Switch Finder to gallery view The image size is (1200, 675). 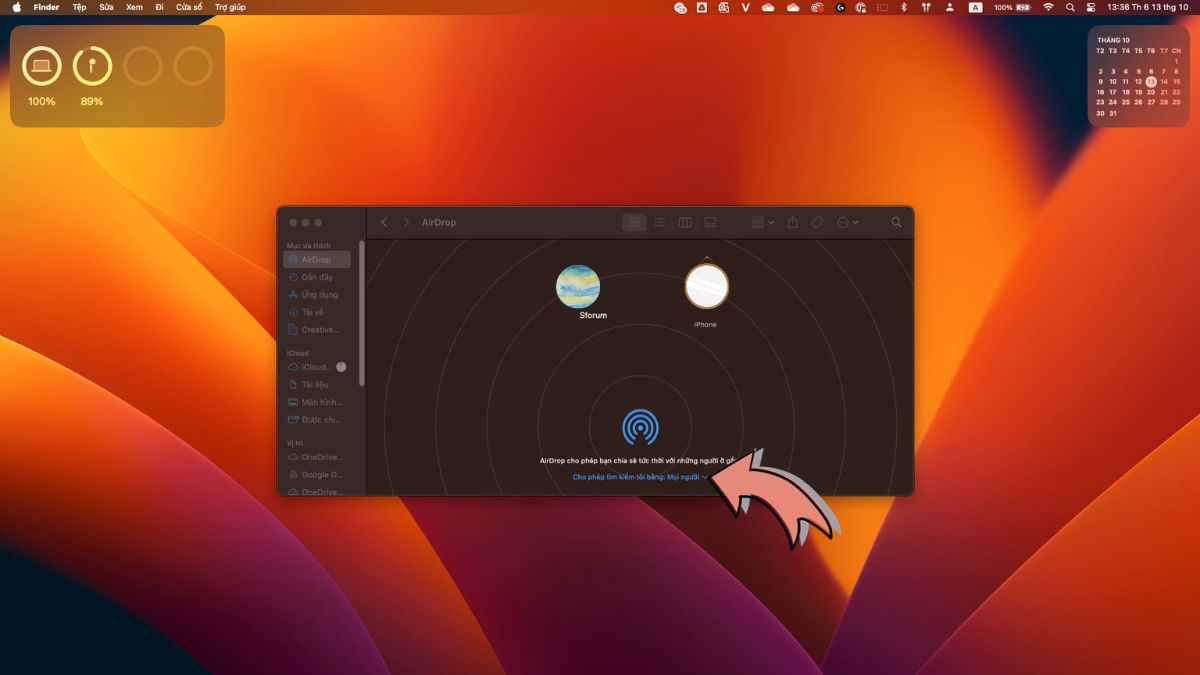click(x=710, y=222)
